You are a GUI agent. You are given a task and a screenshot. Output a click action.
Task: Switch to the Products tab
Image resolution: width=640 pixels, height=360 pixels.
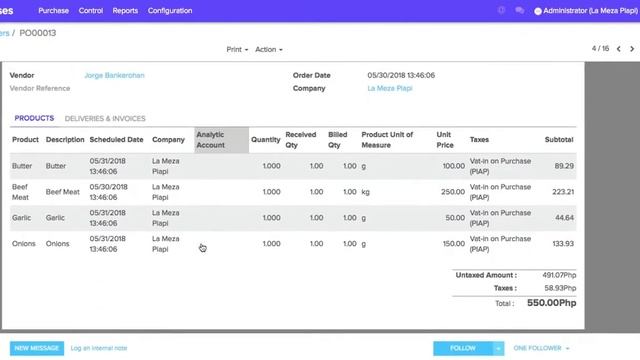pos(34,118)
